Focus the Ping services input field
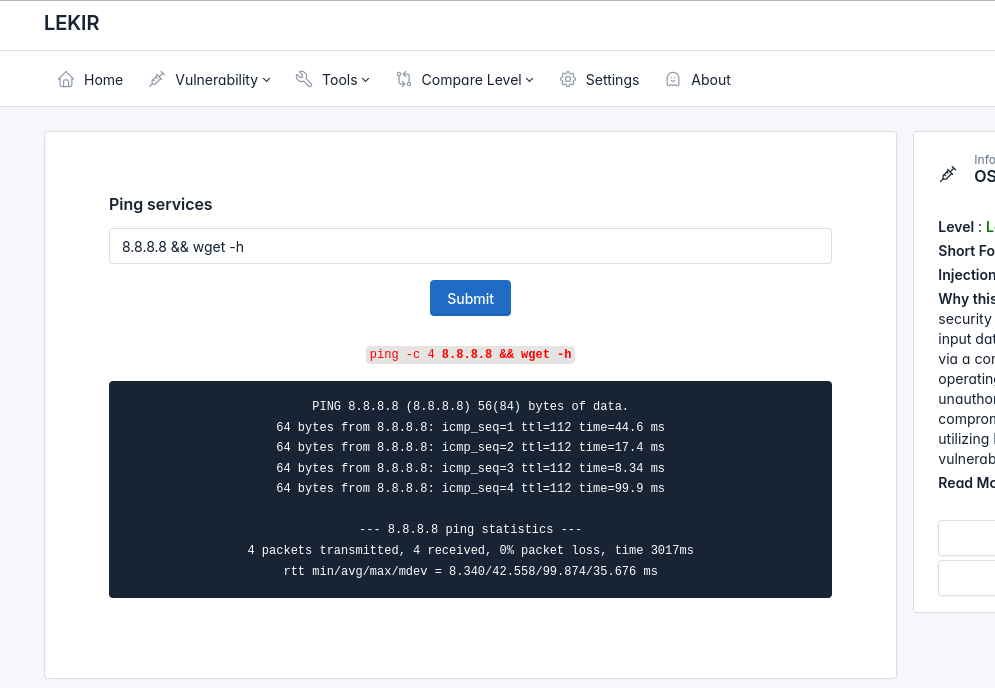The width and height of the screenshot is (995, 688). pyautogui.click(x=470, y=246)
